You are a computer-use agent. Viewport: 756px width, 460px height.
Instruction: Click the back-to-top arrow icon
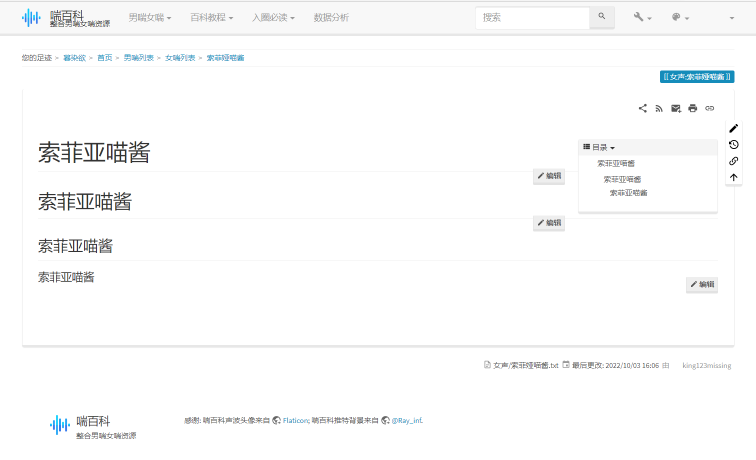click(x=734, y=177)
